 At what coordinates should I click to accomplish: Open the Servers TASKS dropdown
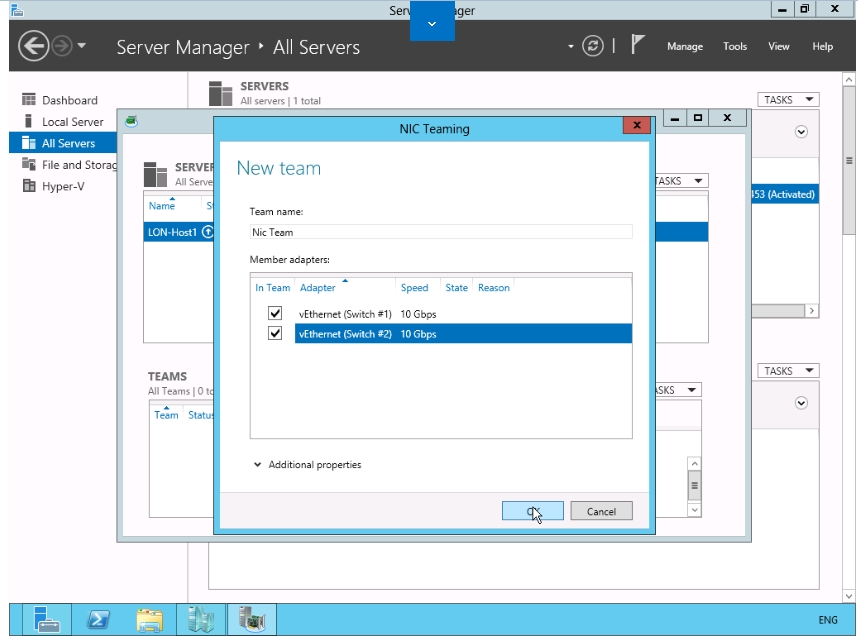789,100
